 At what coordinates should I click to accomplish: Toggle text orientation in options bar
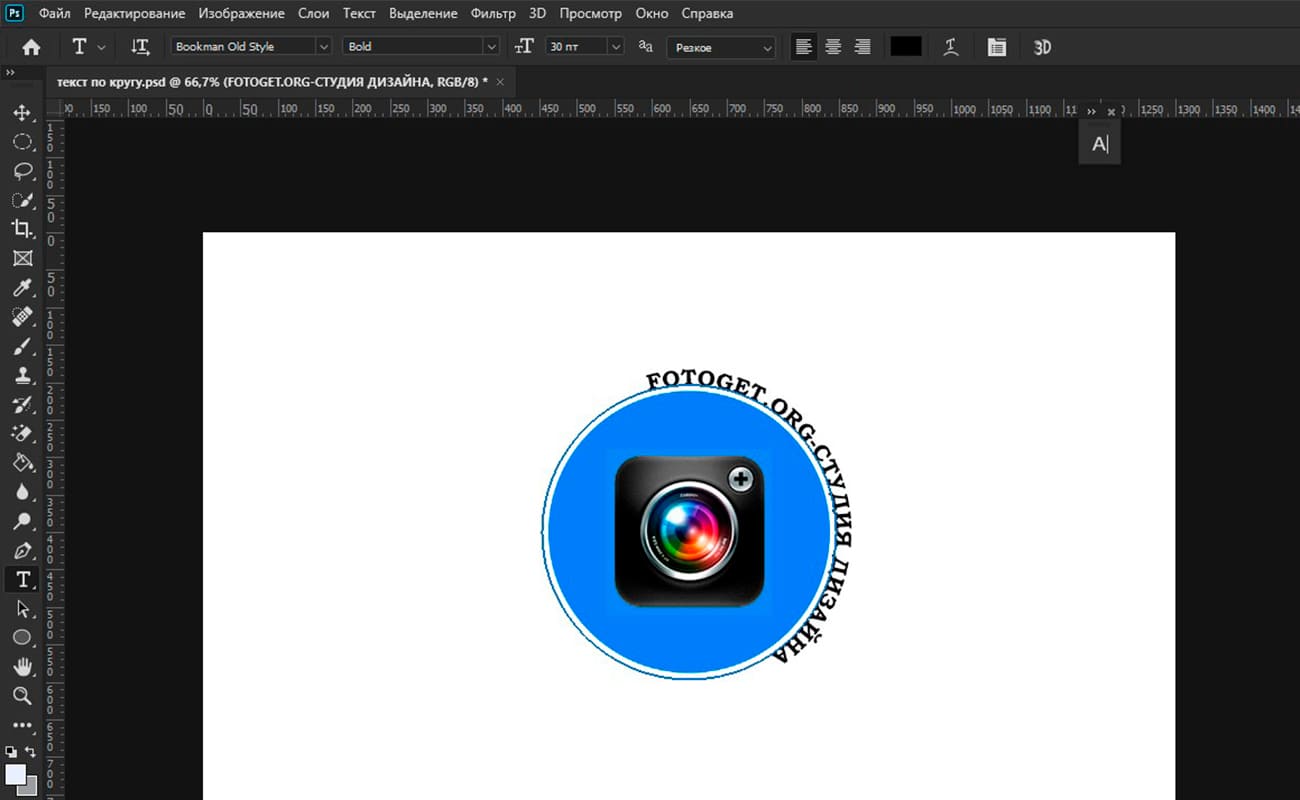(140, 47)
